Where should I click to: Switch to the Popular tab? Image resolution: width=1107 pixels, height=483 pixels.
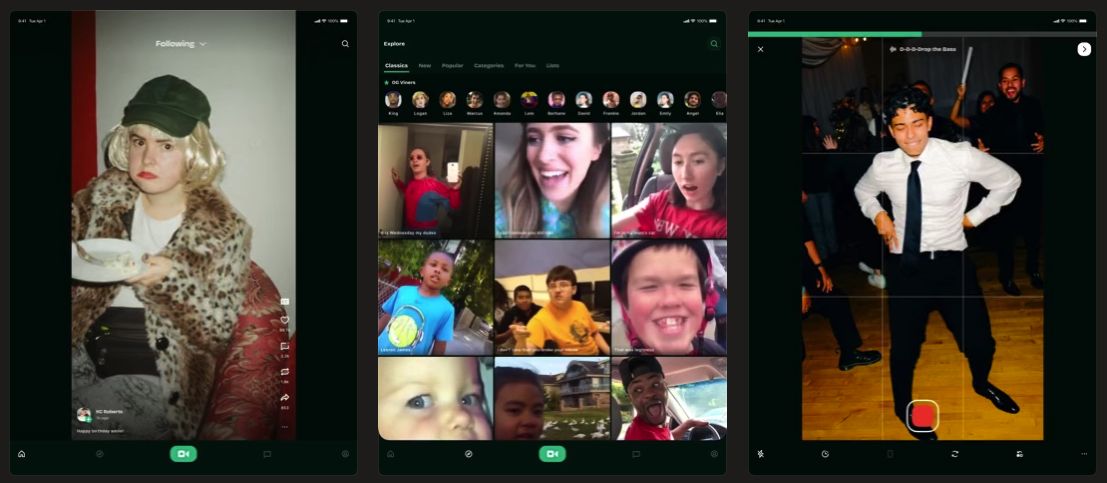[452, 65]
